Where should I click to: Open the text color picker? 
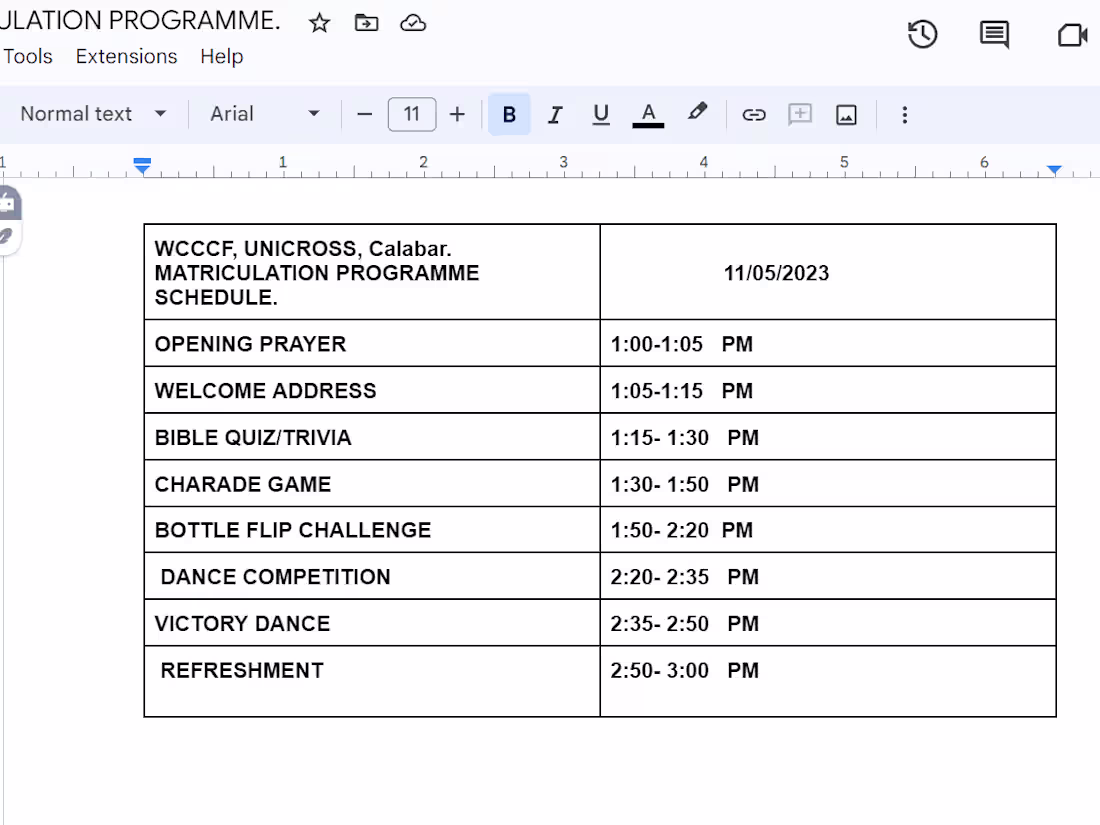648,114
